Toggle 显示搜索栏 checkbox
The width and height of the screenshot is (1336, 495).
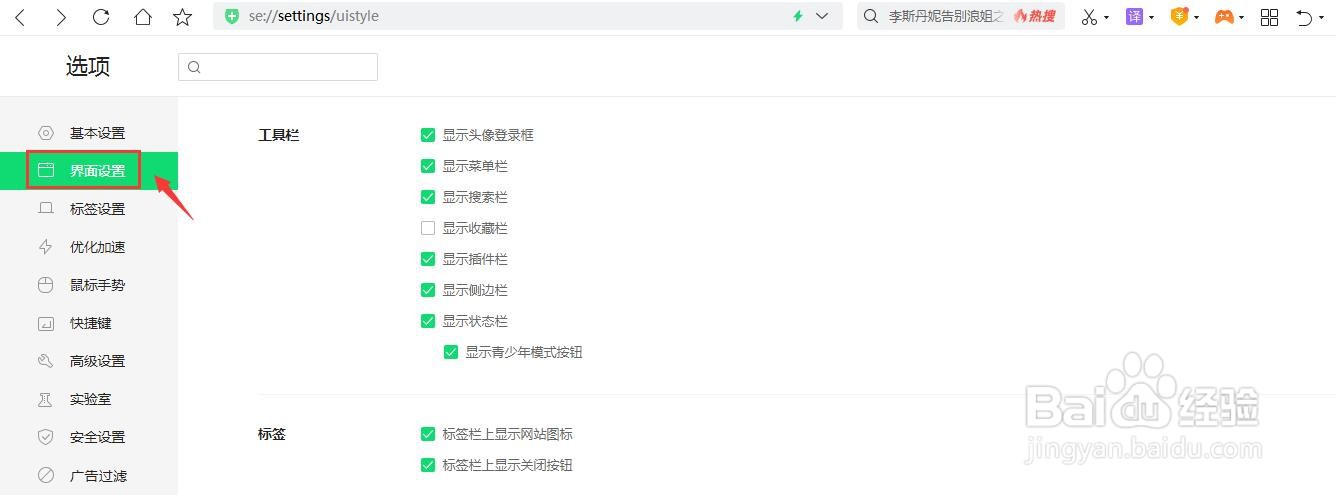click(428, 197)
